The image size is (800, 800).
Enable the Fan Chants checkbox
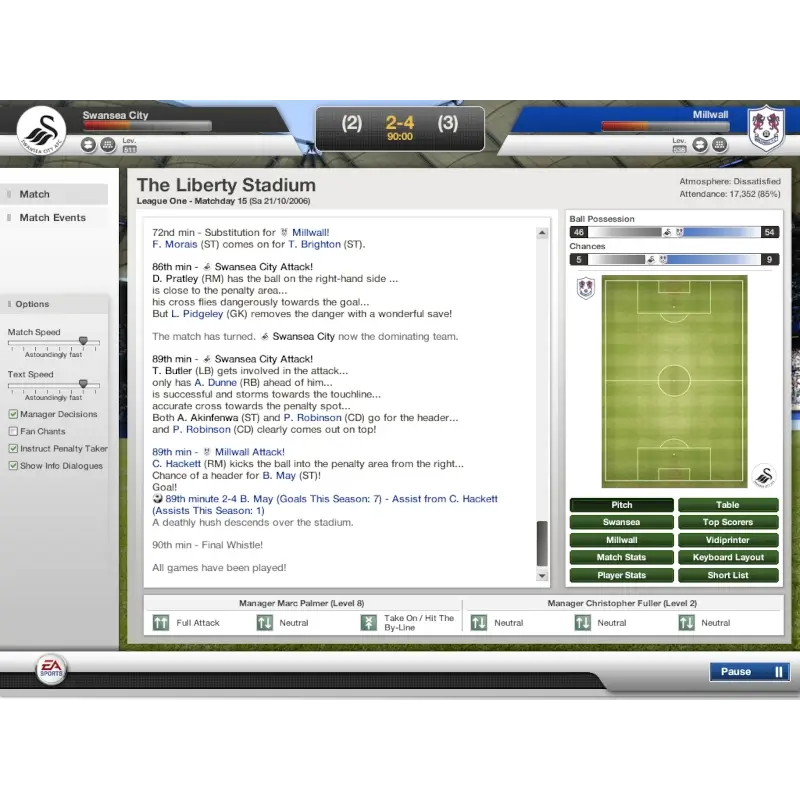[13, 431]
